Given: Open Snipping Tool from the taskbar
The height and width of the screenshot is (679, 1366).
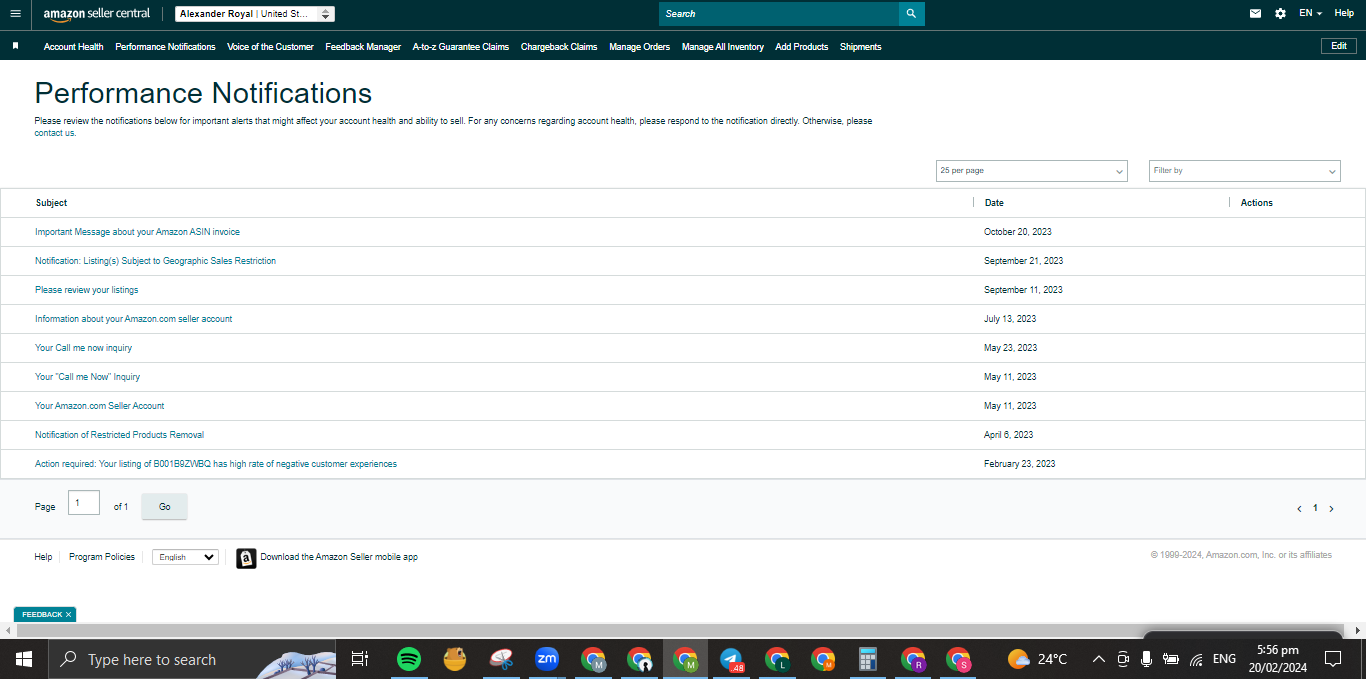Looking at the screenshot, I should (501, 659).
